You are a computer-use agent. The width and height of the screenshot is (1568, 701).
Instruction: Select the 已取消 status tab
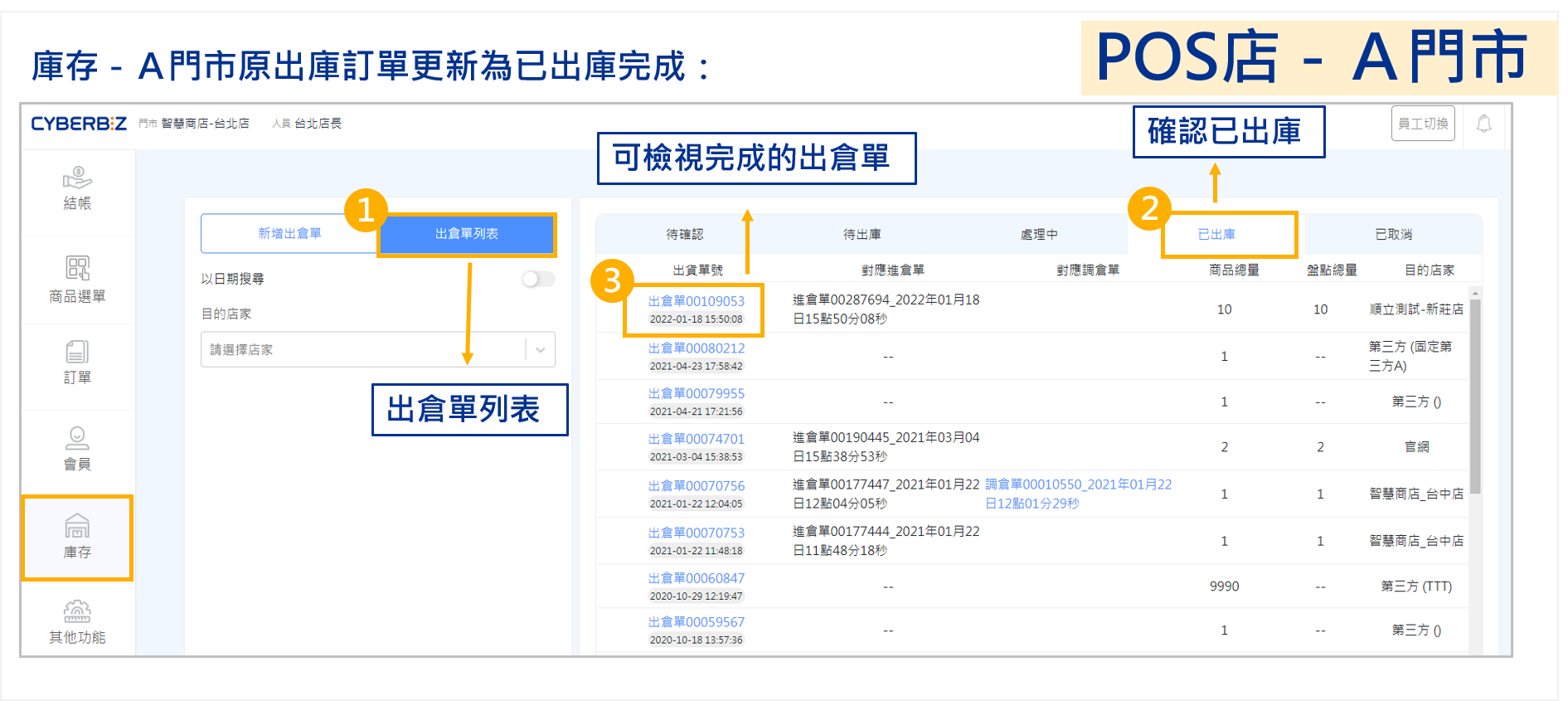(x=1393, y=235)
